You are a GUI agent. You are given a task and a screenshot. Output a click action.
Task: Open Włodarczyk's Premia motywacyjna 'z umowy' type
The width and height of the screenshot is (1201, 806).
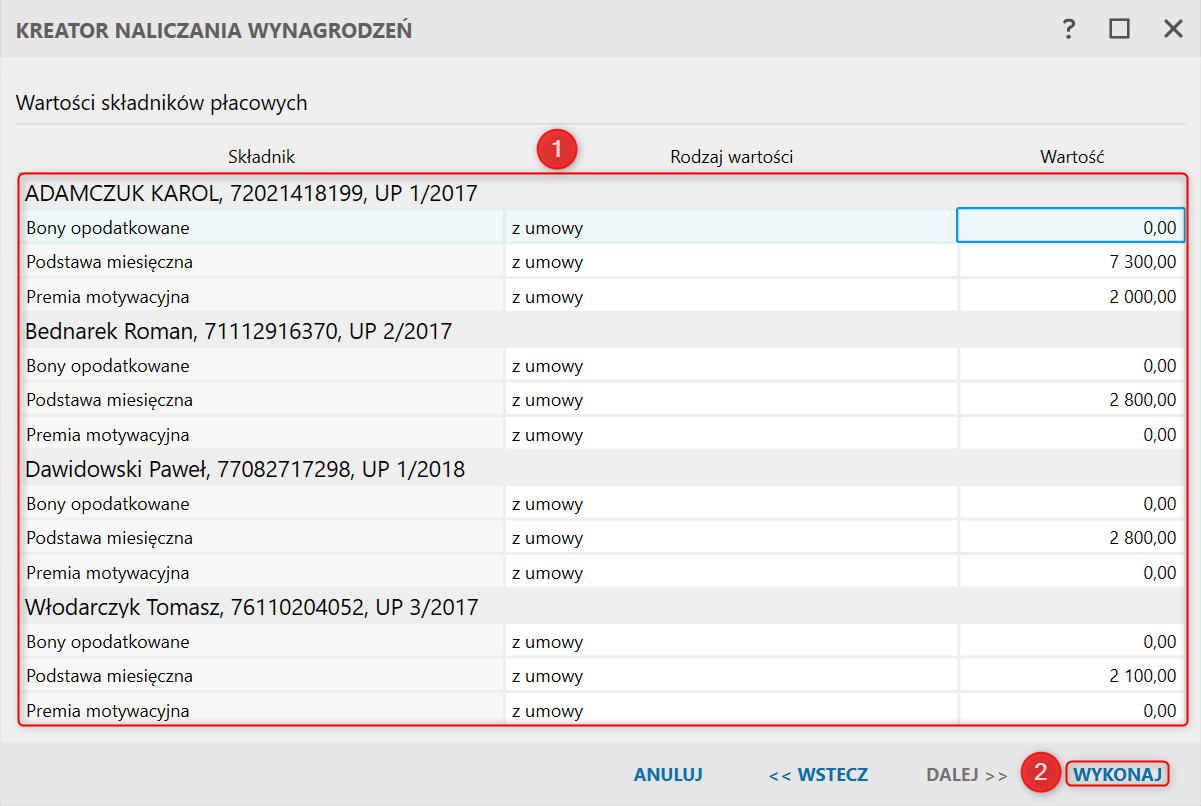click(x=731, y=710)
